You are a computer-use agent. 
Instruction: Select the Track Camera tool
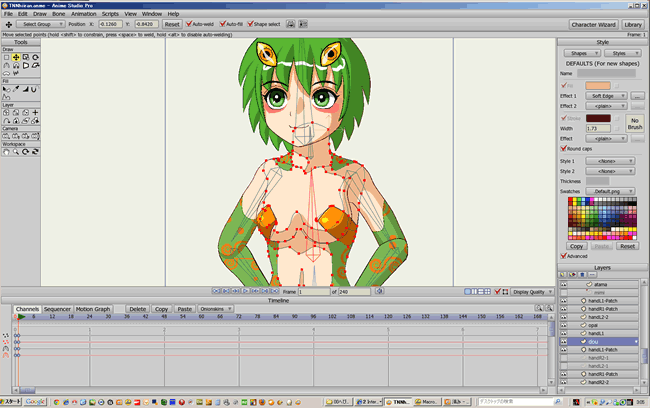pos(6,136)
